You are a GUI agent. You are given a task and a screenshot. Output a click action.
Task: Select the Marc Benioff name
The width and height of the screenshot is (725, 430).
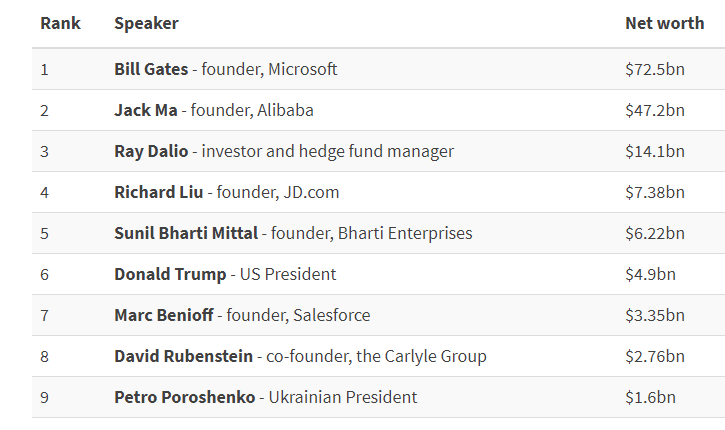[x=164, y=315]
